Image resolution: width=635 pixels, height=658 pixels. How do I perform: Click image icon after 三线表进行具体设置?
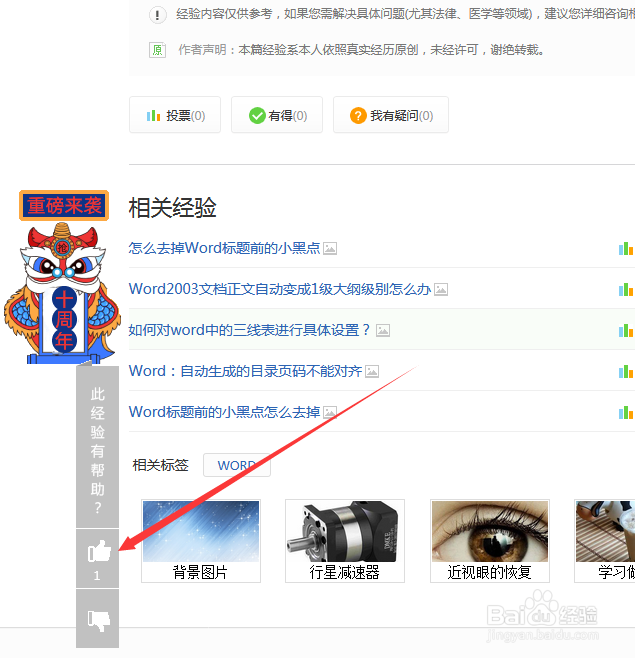(383, 330)
